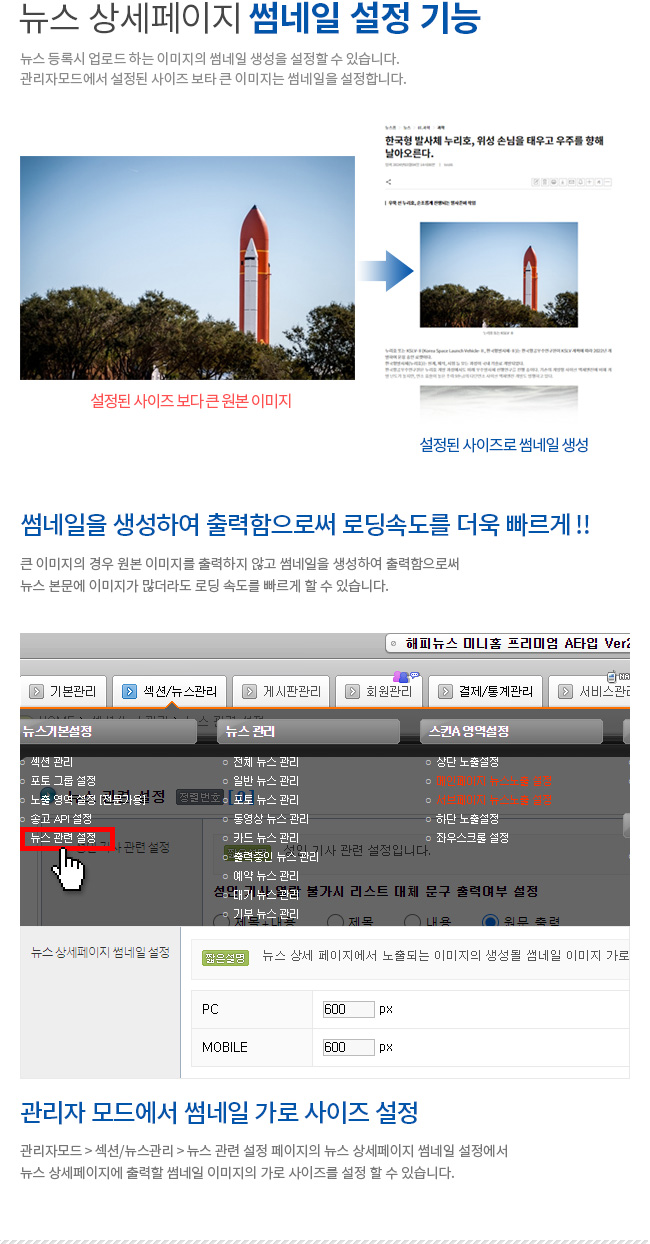Click the arrow icon on 결제/통계관리 tab
The image size is (650, 1244).
(x=445, y=691)
